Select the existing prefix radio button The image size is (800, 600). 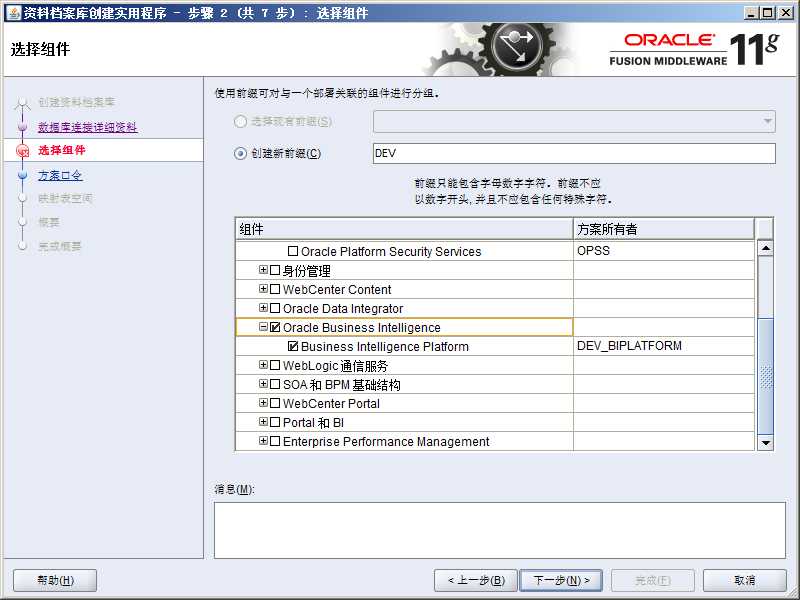[240, 121]
